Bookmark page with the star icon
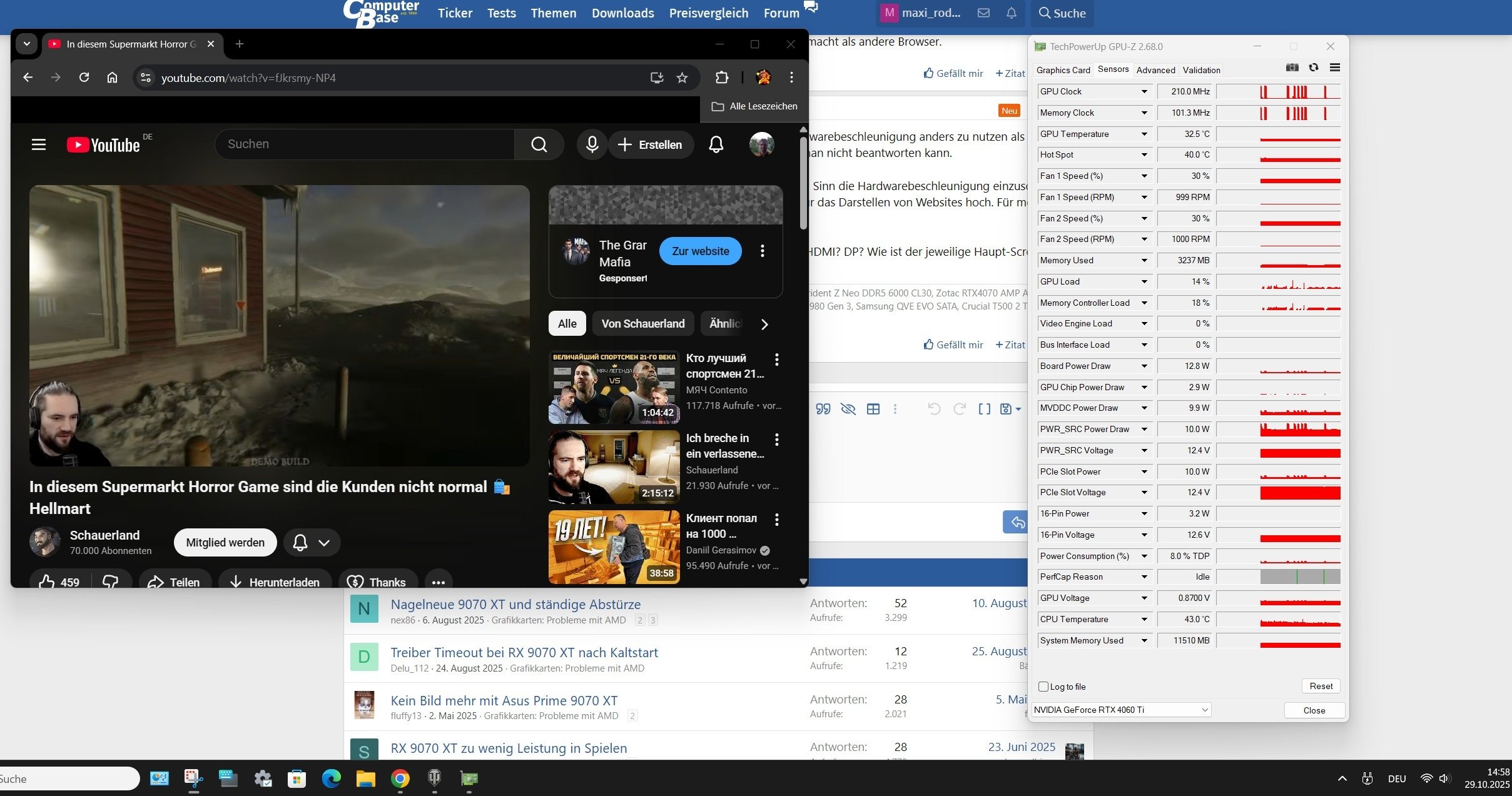The height and width of the screenshot is (796, 1512). click(682, 78)
